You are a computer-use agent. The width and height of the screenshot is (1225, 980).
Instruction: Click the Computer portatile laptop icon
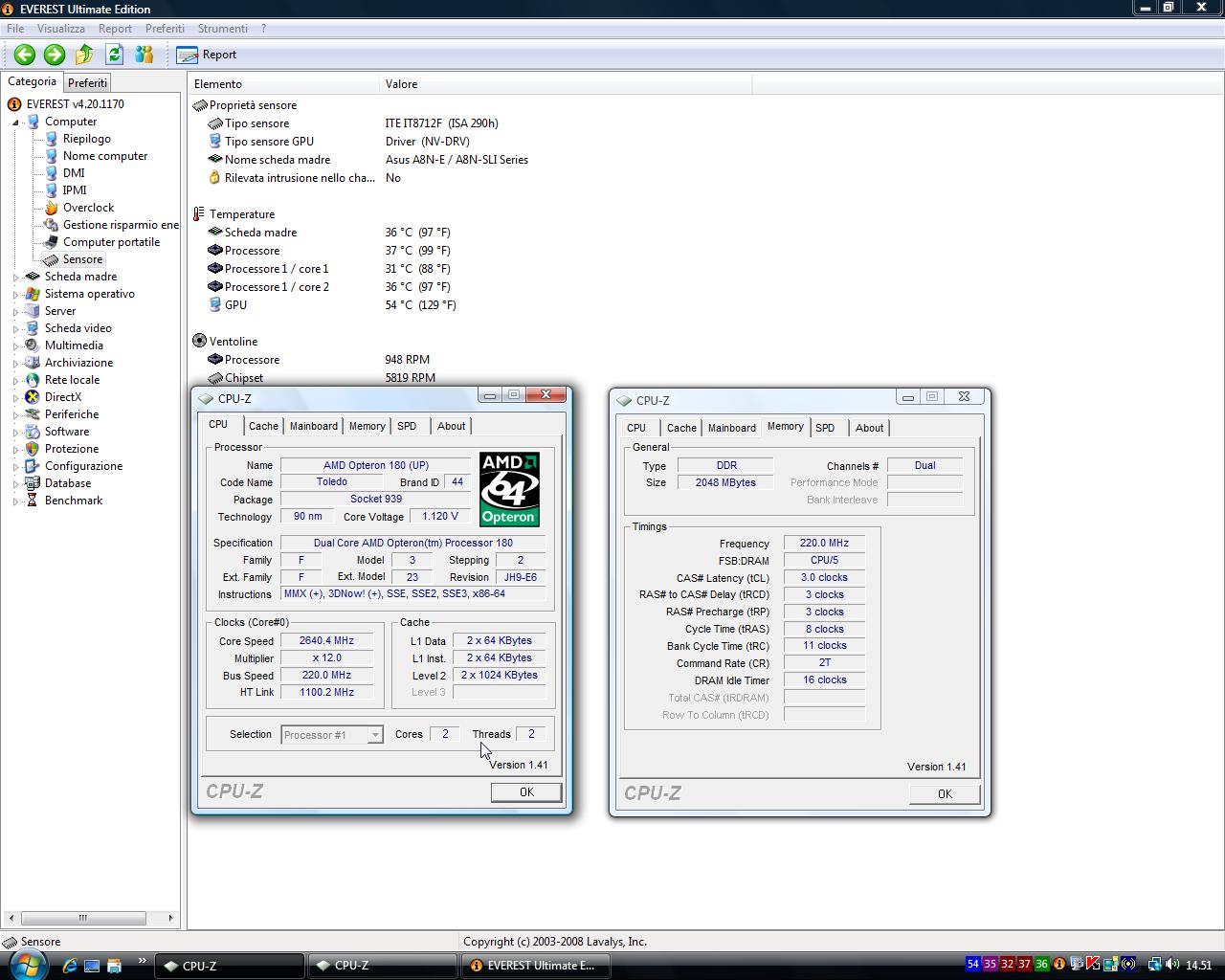click(52, 242)
